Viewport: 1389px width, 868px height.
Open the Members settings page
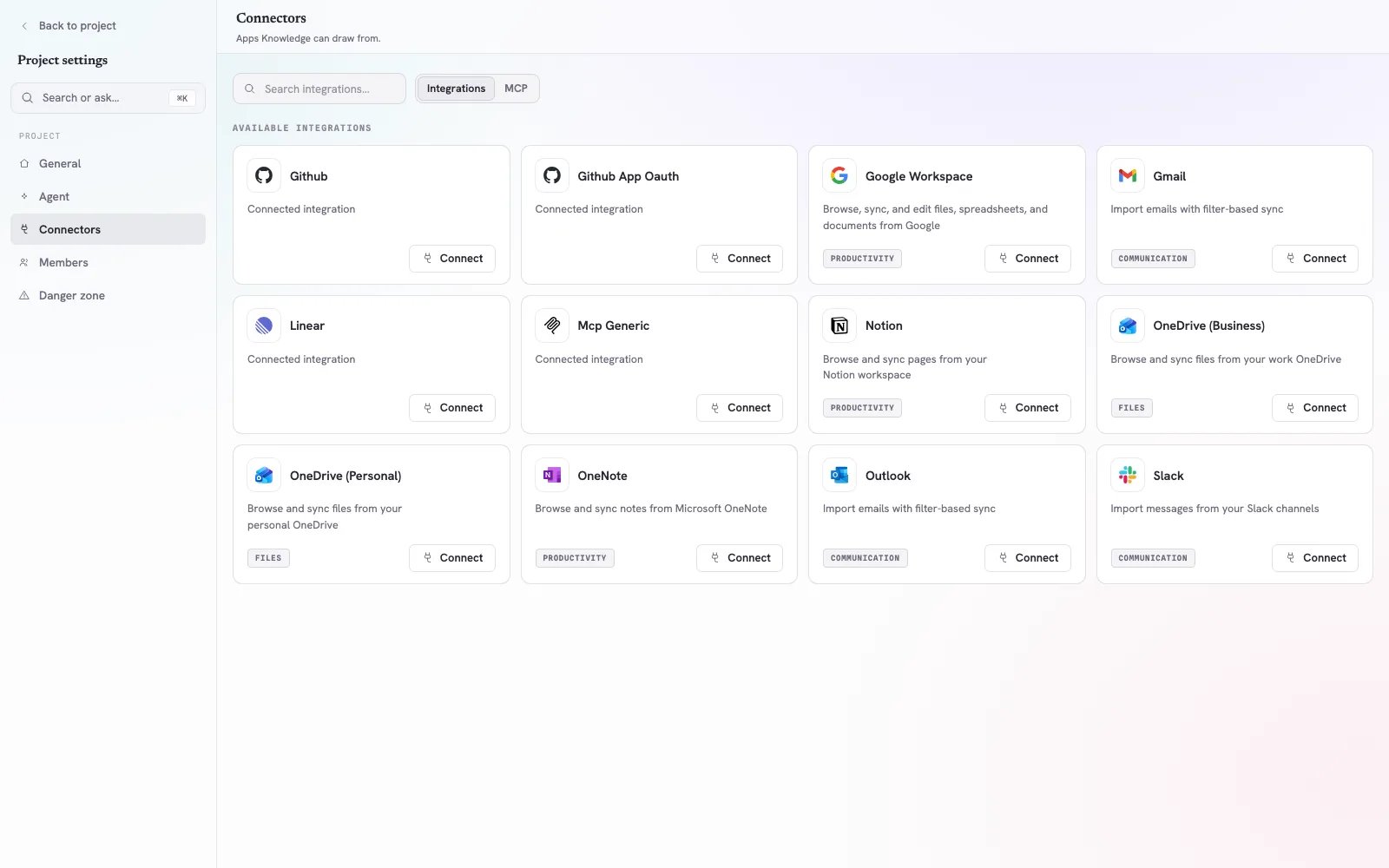108,262
